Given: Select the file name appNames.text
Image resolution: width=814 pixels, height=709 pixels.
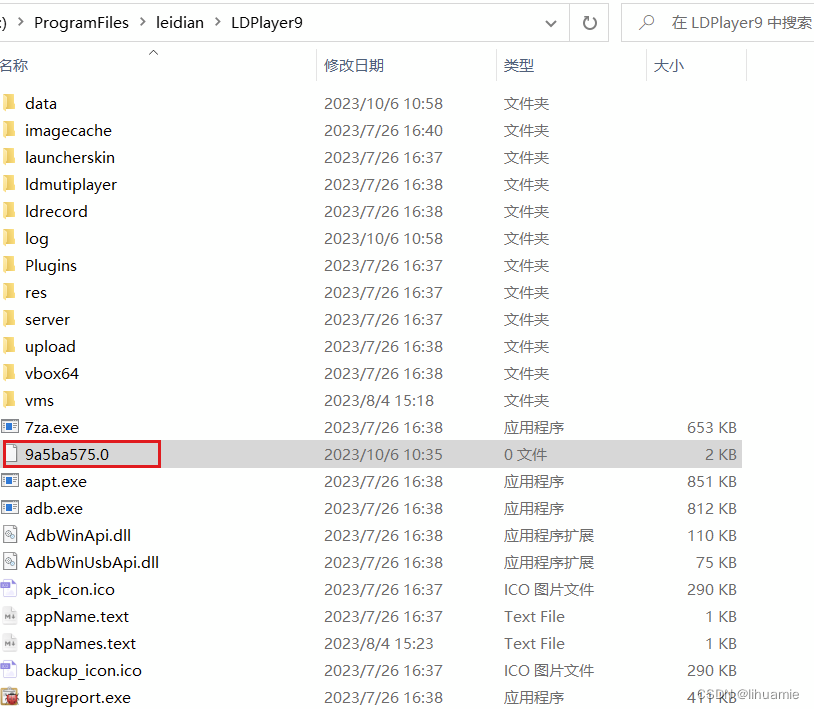Looking at the screenshot, I should pos(80,644).
